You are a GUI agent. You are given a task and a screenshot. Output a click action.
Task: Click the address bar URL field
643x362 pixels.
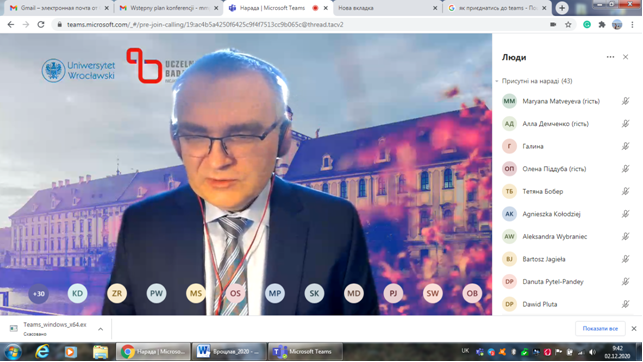click(303, 25)
